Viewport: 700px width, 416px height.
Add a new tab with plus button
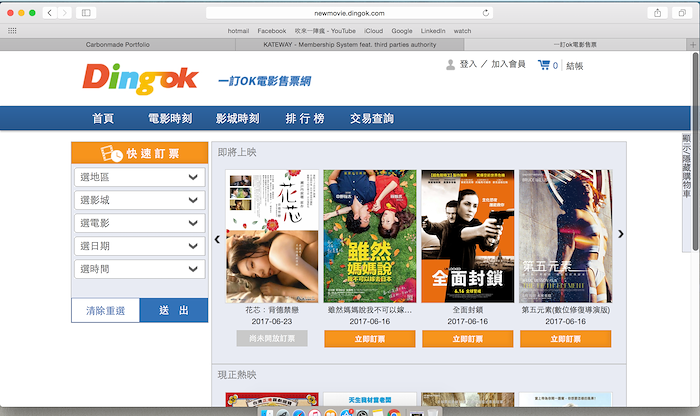pyautogui.click(x=693, y=45)
